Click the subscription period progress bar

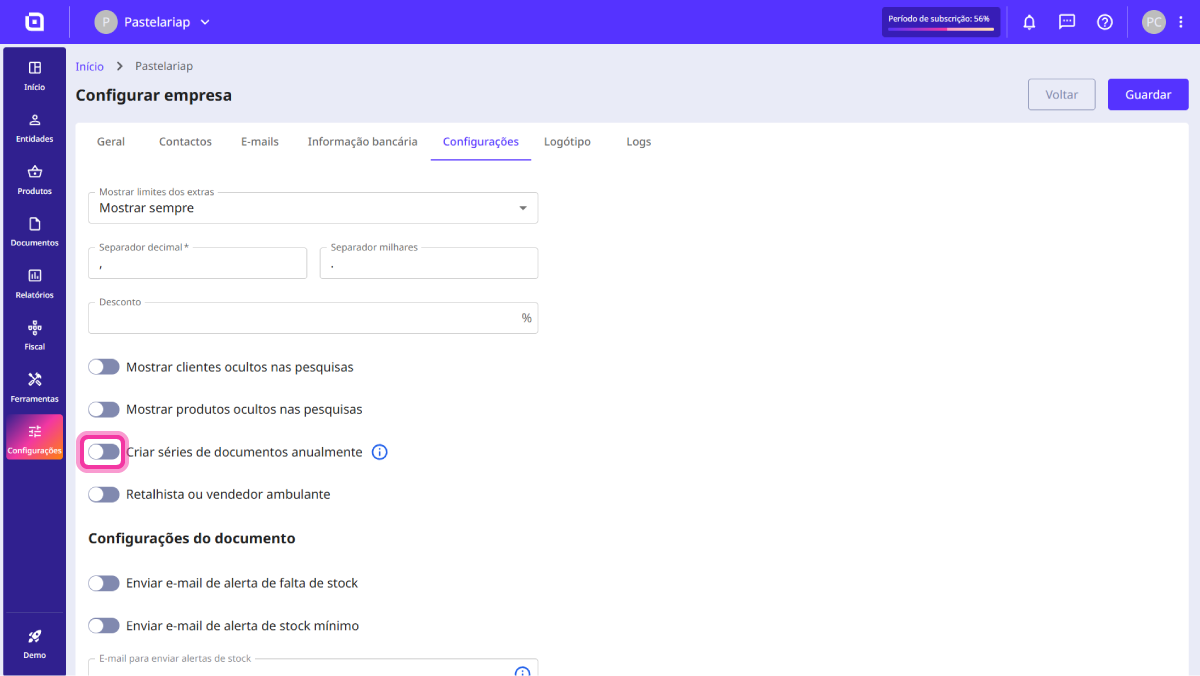(x=941, y=30)
